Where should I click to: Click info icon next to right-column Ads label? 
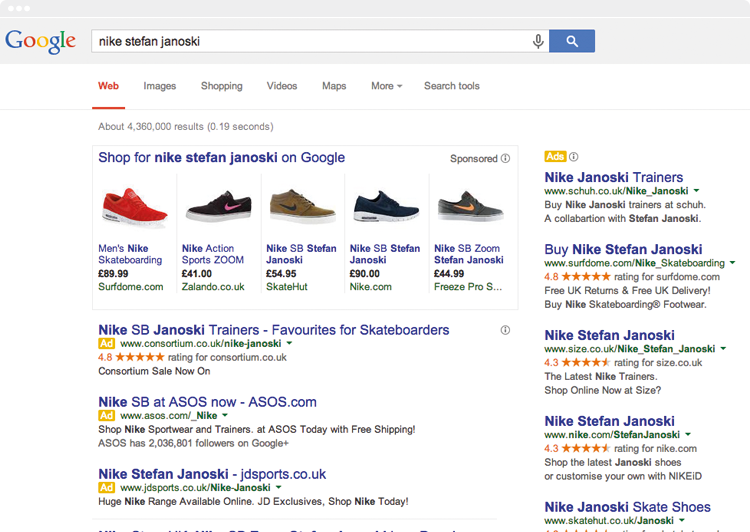click(x=574, y=157)
